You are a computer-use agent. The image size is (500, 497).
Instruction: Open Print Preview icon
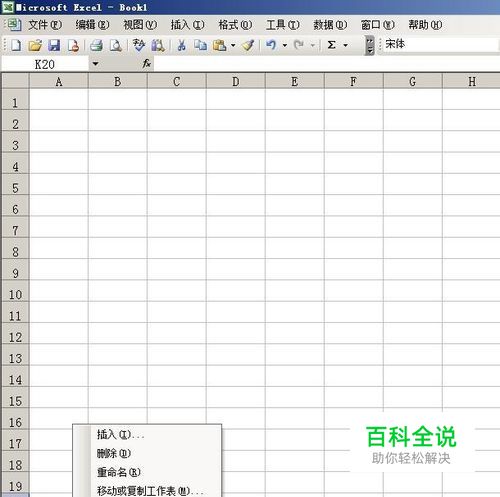coord(115,45)
